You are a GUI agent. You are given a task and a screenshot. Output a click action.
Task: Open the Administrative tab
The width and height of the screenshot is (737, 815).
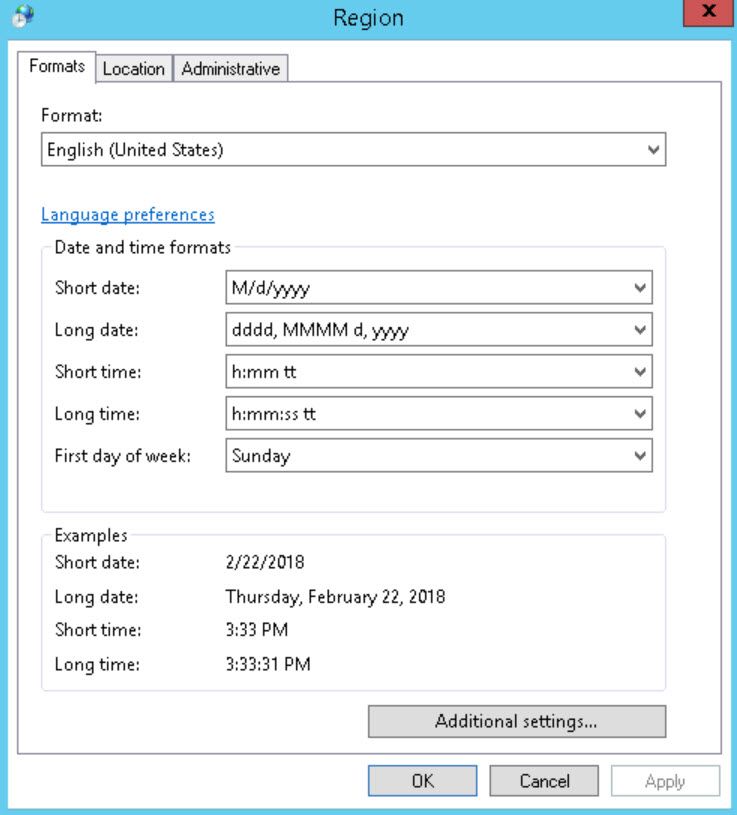tap(231, 69)
